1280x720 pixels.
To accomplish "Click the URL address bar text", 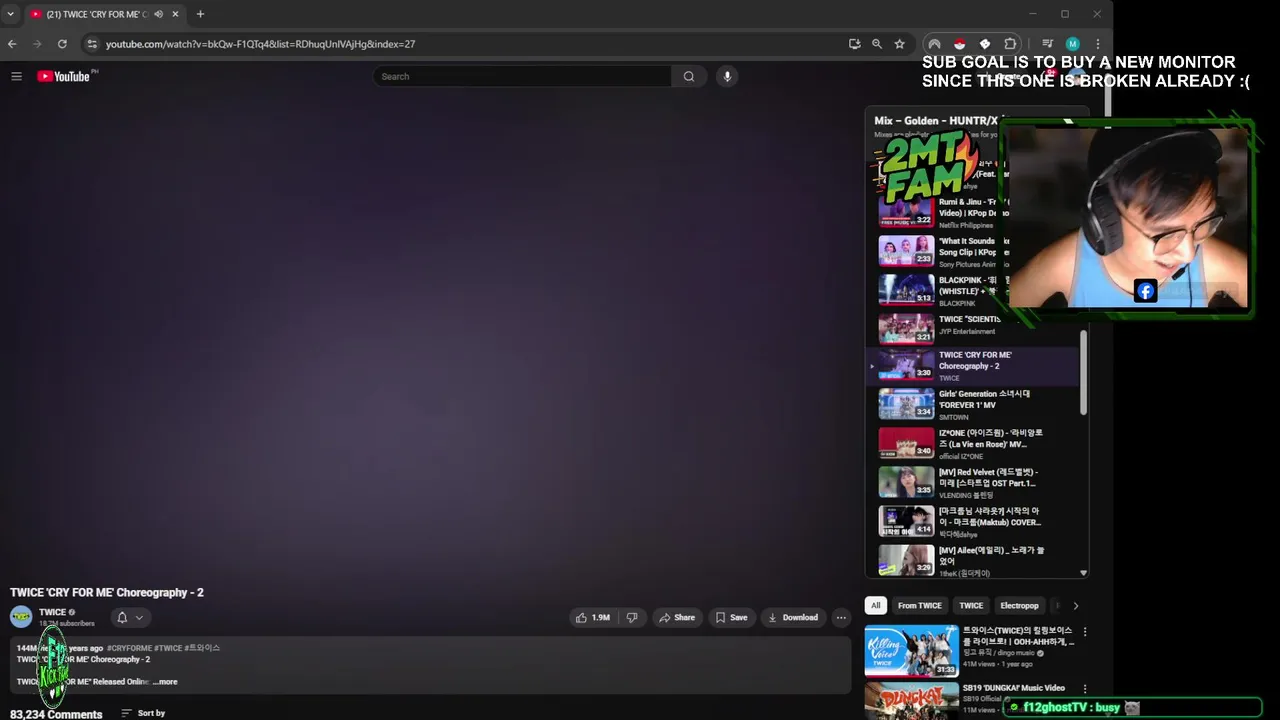I will point(260,44).
